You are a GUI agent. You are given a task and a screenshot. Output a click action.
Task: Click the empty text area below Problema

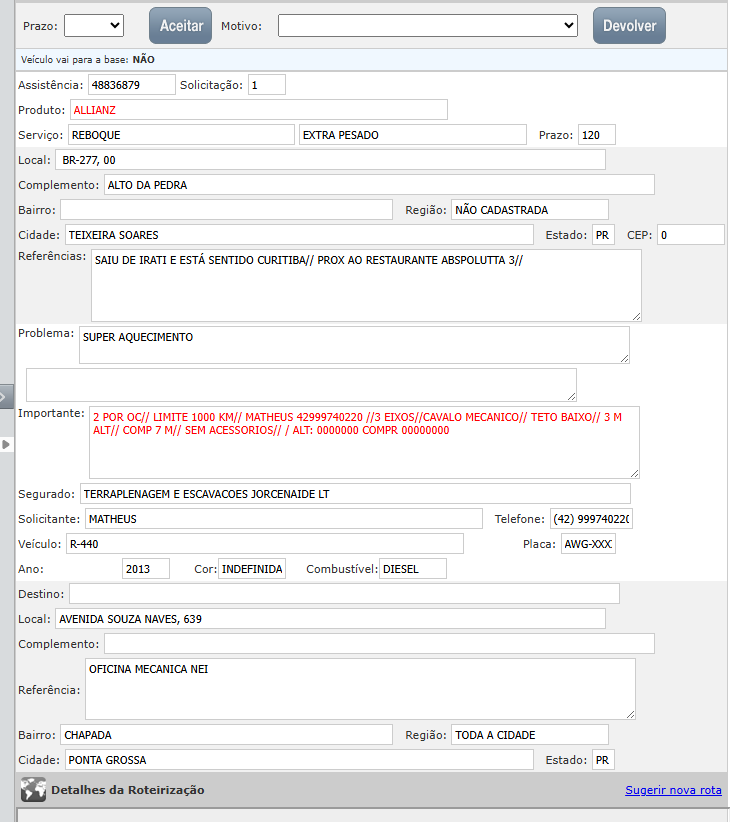[x=301, y=385]
